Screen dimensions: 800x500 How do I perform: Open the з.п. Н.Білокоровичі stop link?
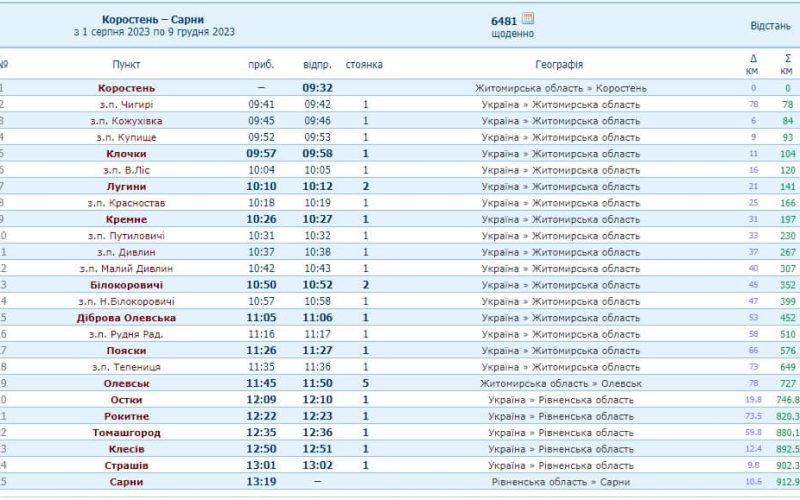click(x=126, y=301)
